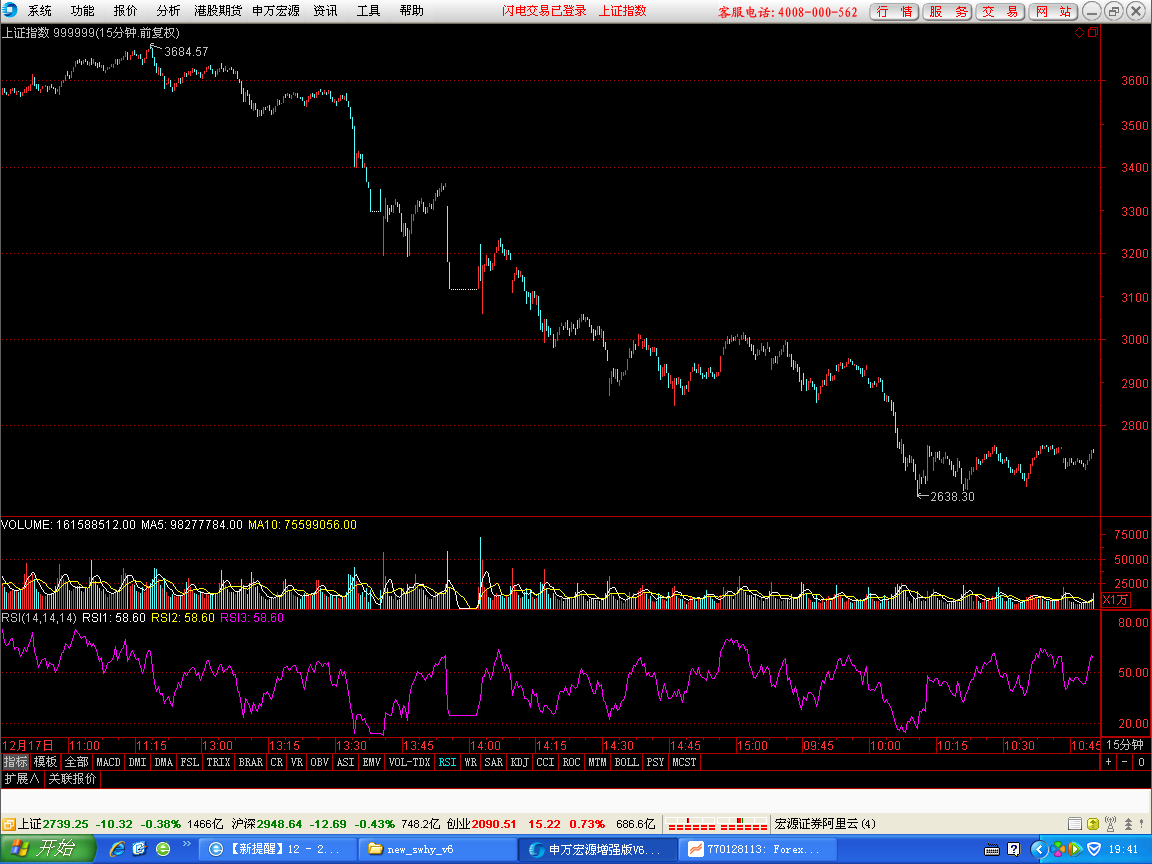Click the 15分钟 period selector
The height and width of the screenshot is (864, 1152).
[1126, 745]
